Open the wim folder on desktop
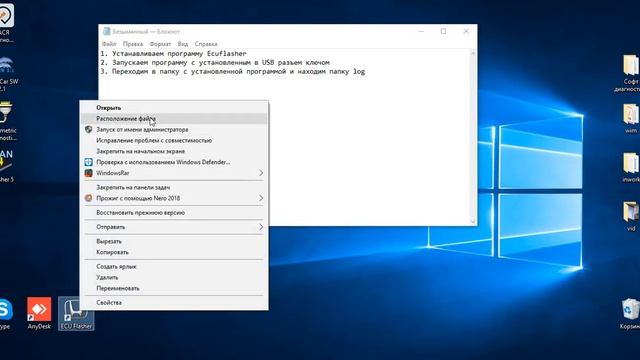Image resolution: width=640 pixels, height=360 pixels. pyautogui.click(x=631, y=118)
